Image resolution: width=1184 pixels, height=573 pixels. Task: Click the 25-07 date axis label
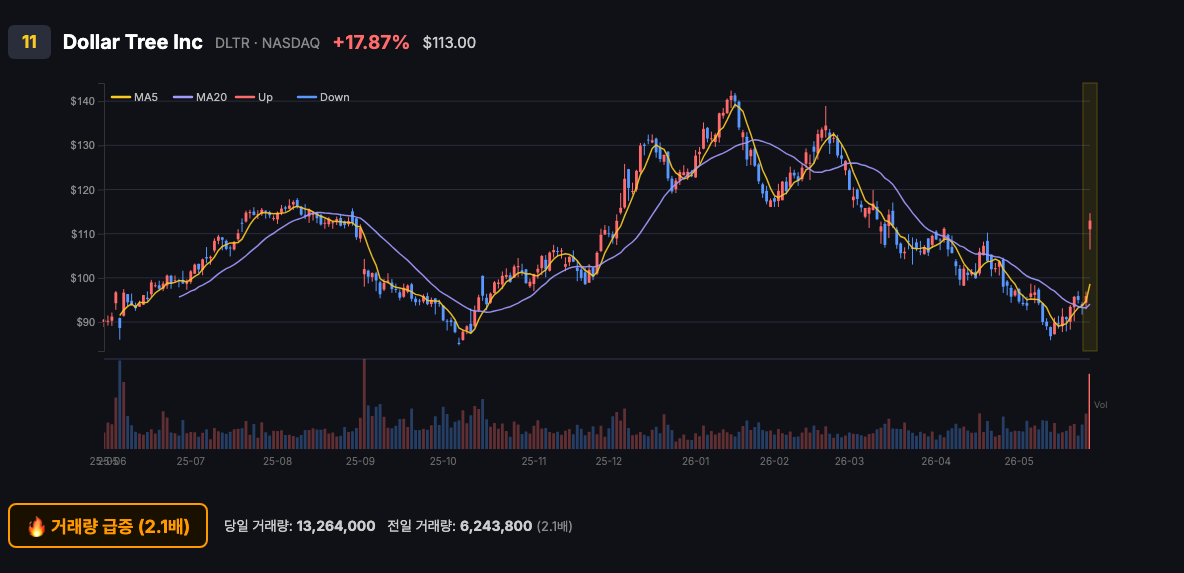tap(190, 461)
